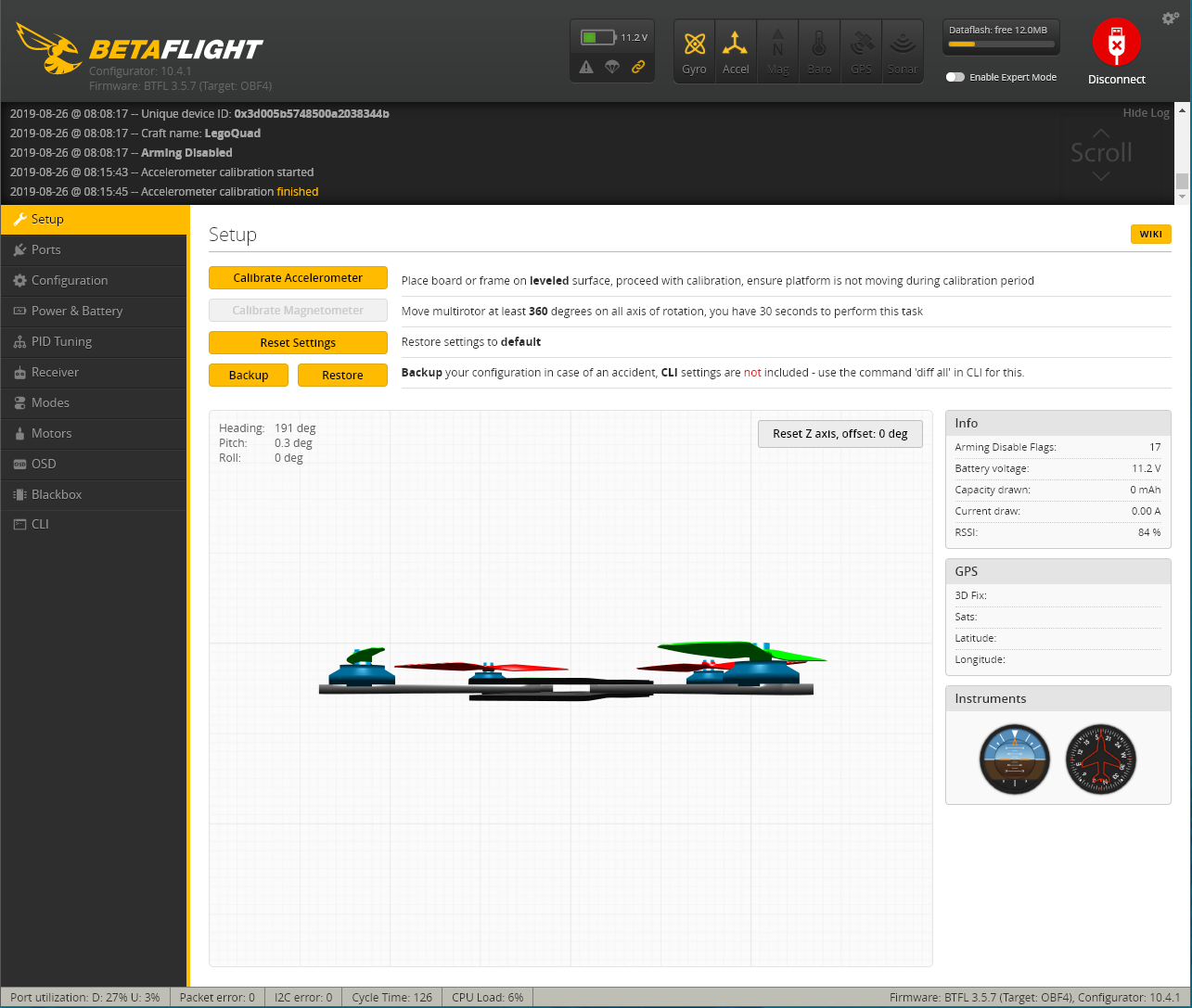The height and width of the screenshot is (1008, 1192).
Task: Click the battery voltage indicator icon
Action: (x=598, y=37)
